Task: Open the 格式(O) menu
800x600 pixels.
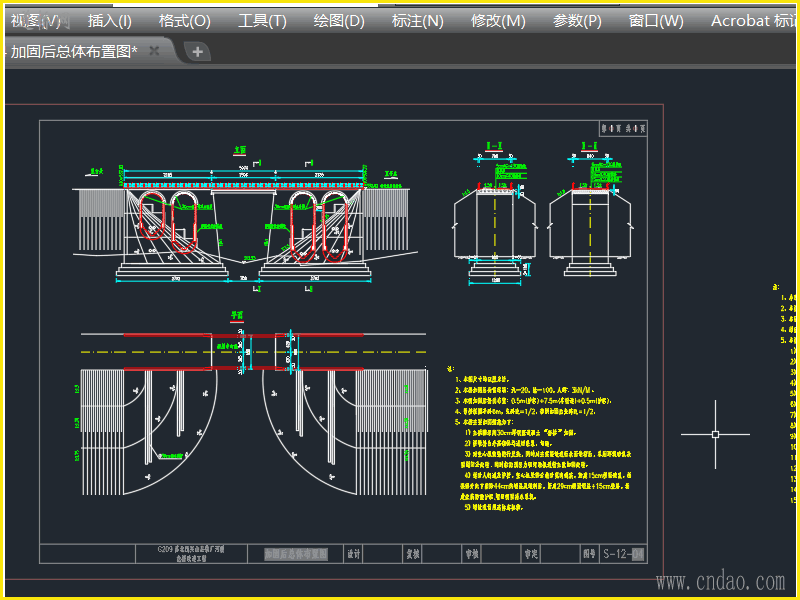Action: pyautogui.click(x=184, y=20)
